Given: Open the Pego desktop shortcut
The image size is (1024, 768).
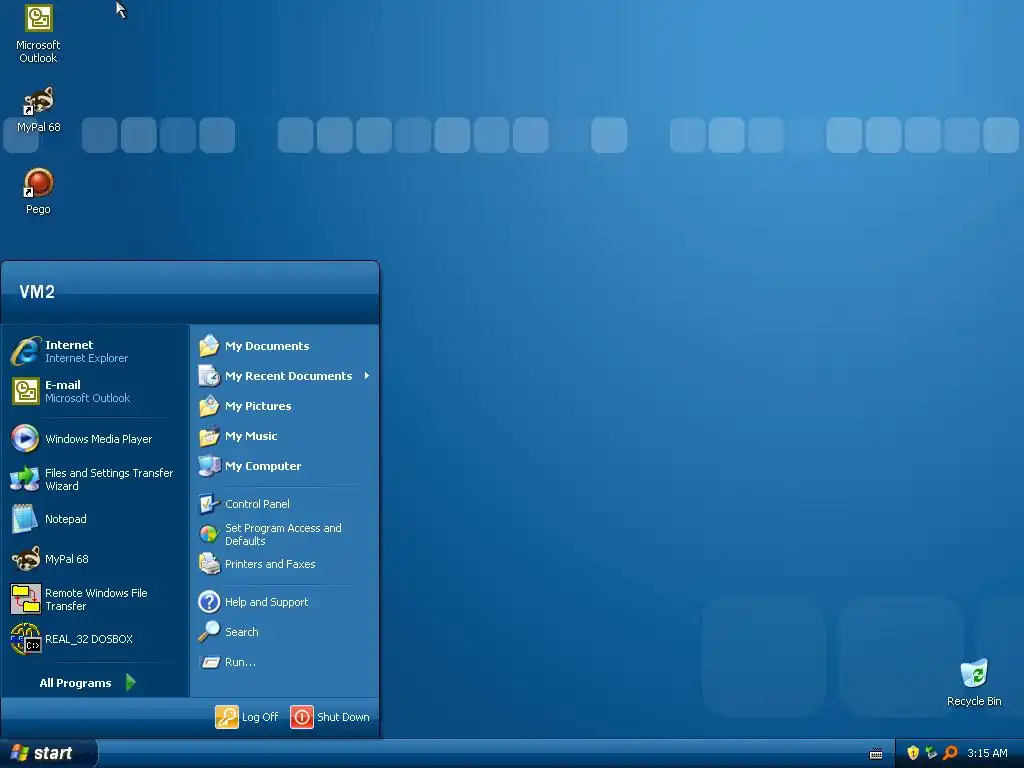Looking at the screenshot, I should [x=38, y=191].
